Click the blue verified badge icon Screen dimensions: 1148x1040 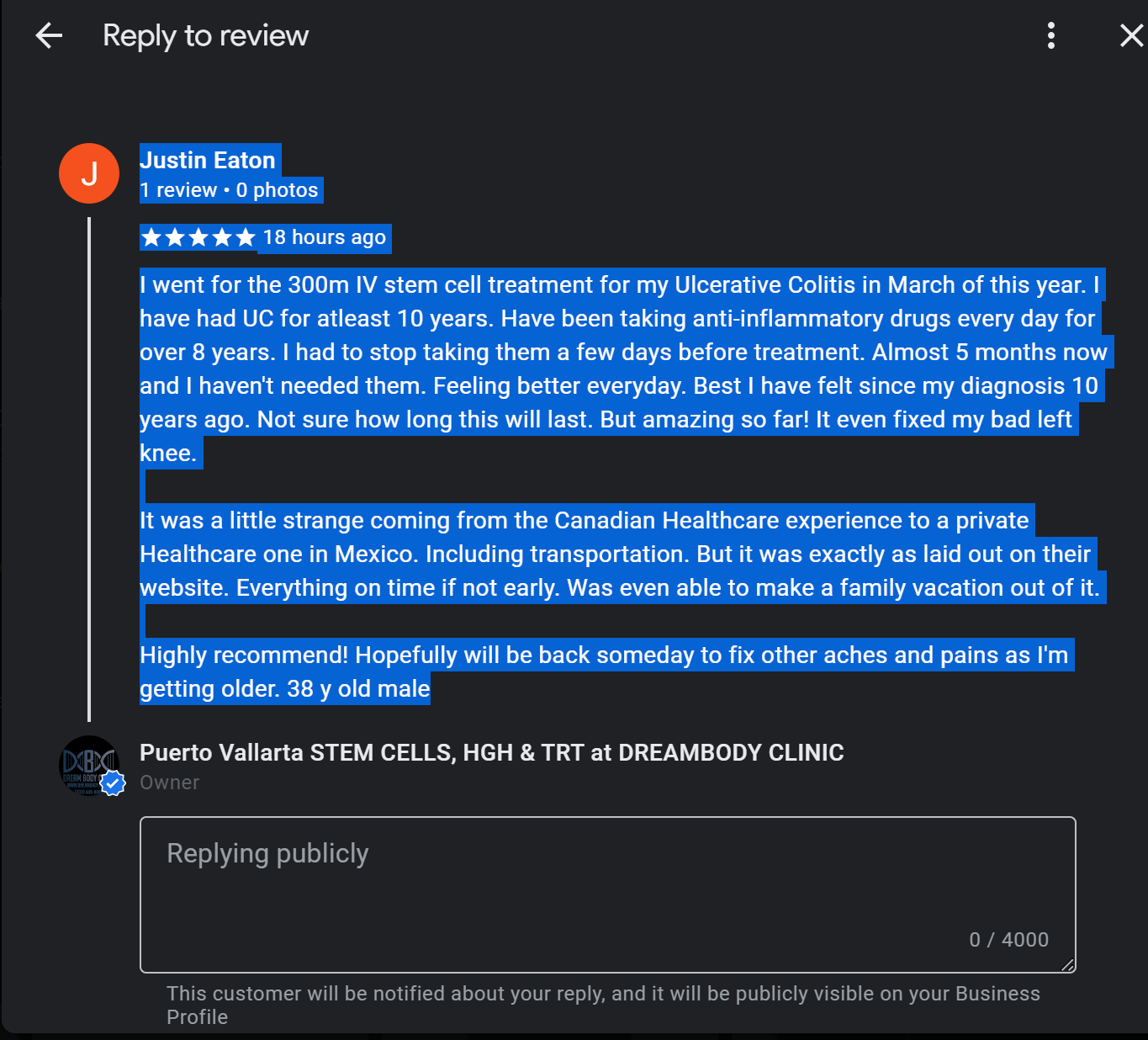(113, 783)
